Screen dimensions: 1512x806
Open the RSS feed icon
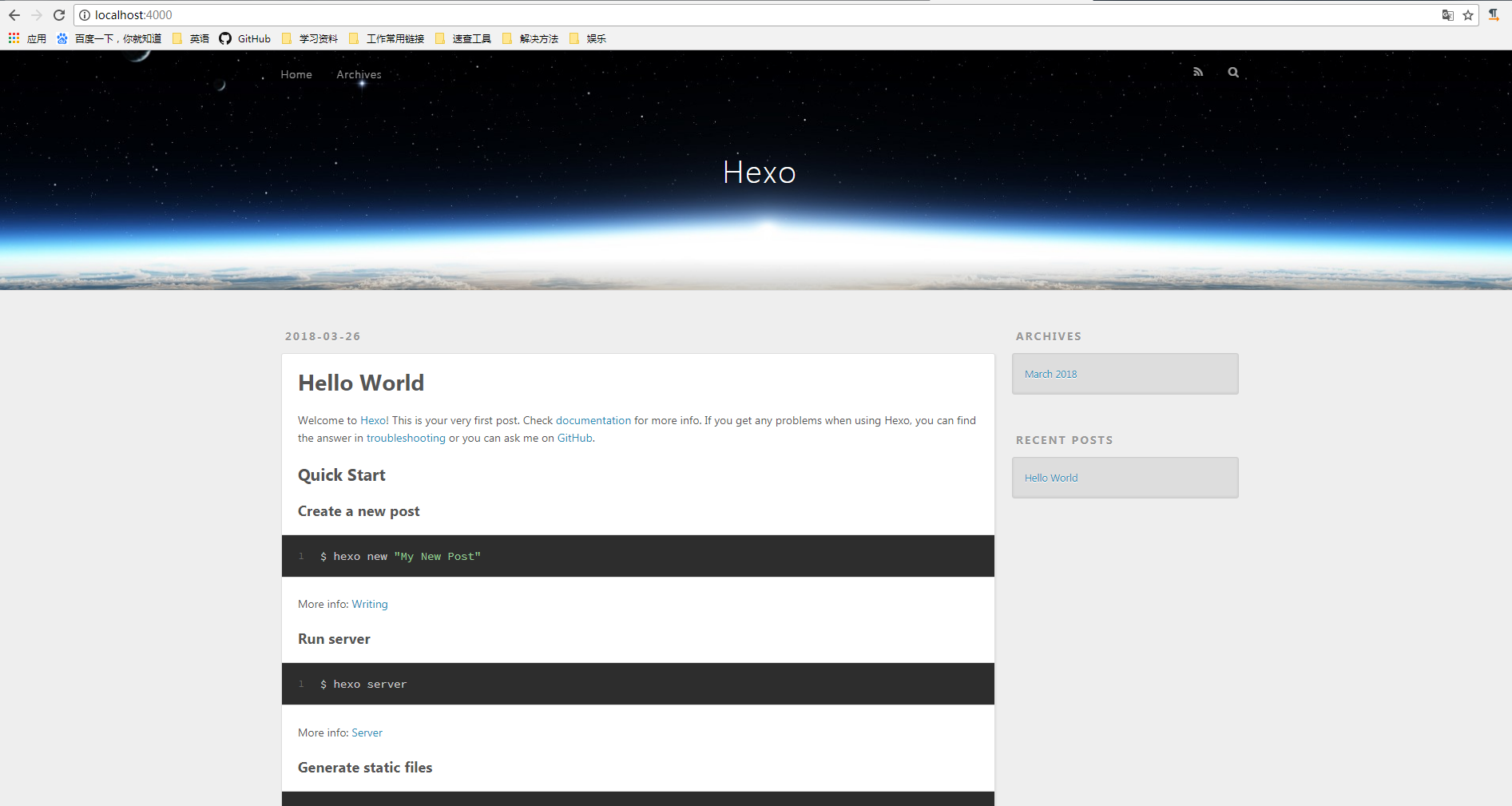point(1198,72)
